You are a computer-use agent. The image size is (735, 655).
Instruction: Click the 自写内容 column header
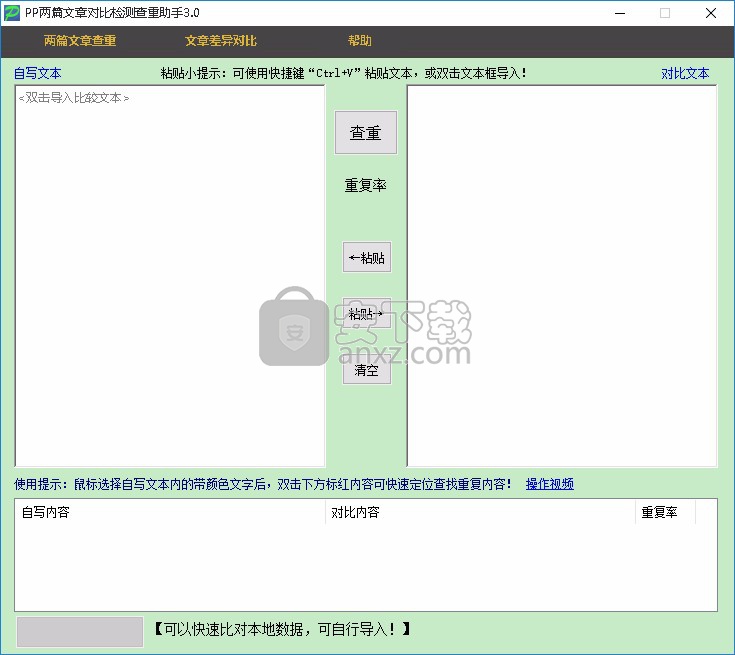170,512
